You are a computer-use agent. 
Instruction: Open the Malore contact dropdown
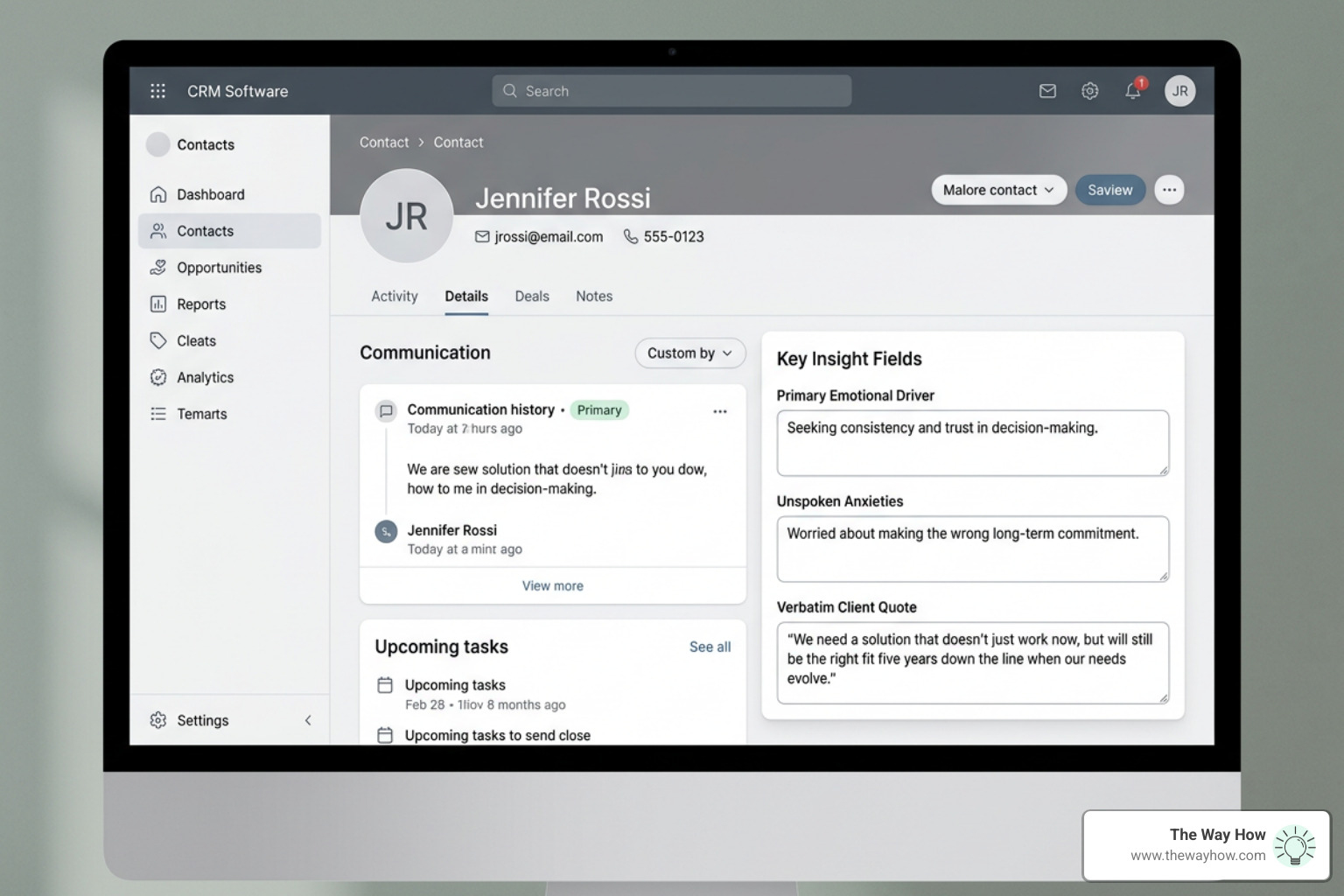pyautogui.click(x=999, y=190)
